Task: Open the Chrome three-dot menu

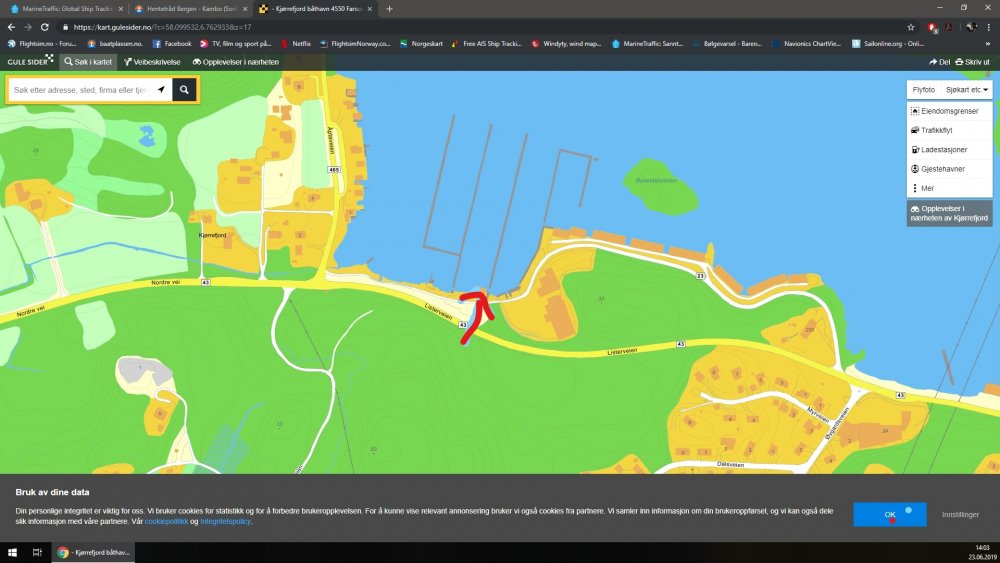Action: 989,27
